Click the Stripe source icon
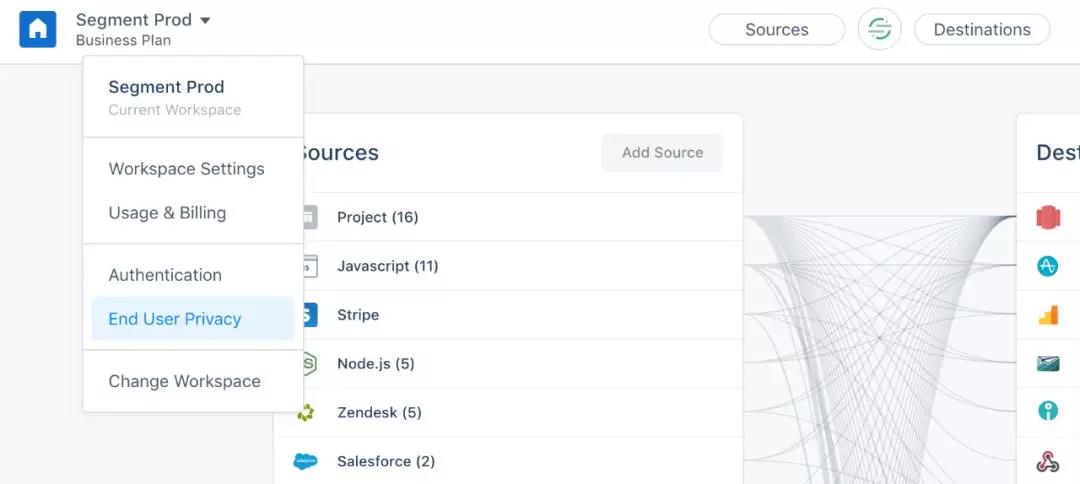Screen dimensions: 1080x484 [308, 315]
